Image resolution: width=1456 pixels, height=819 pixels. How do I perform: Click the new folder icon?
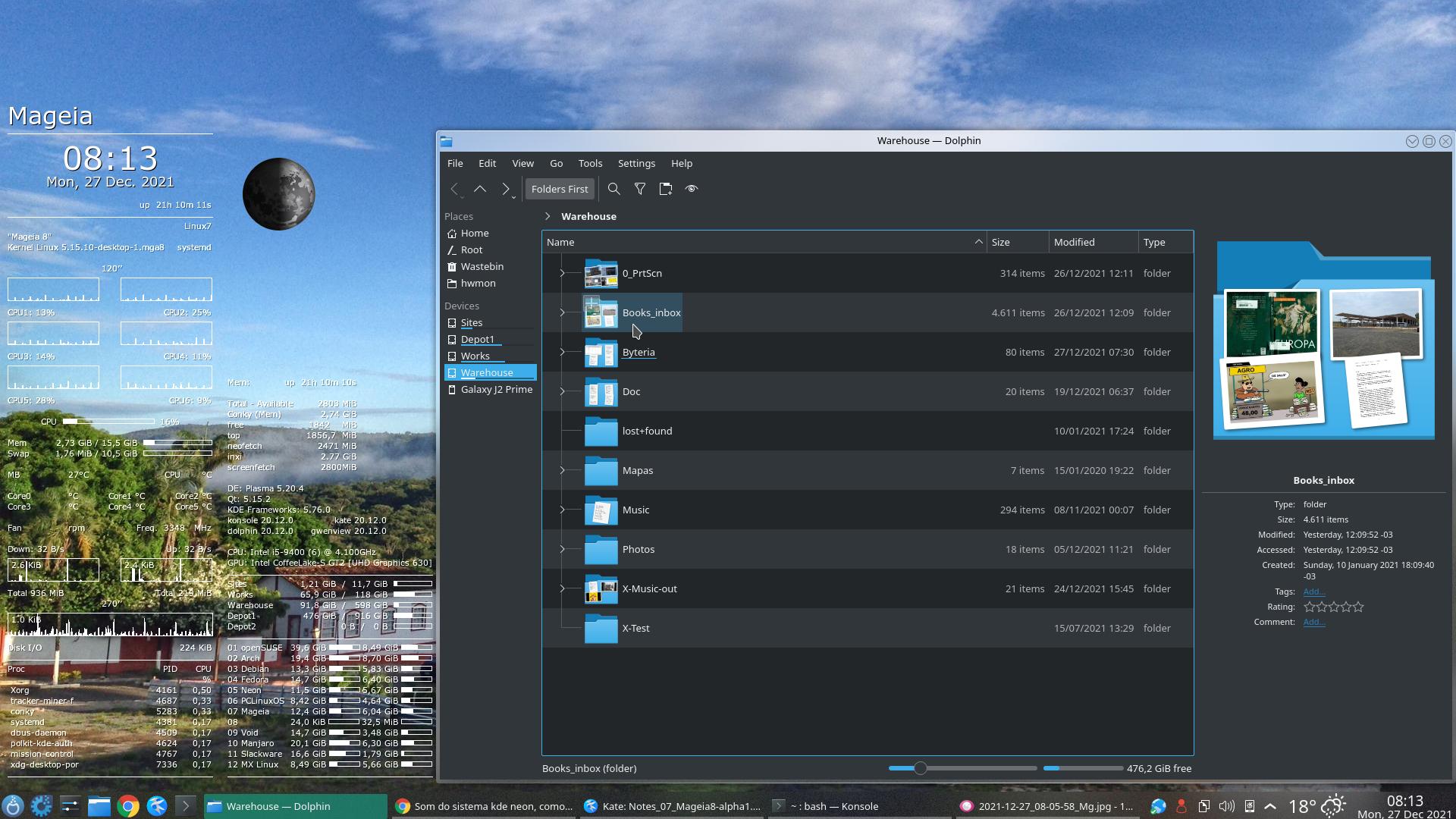click(666, 189)
